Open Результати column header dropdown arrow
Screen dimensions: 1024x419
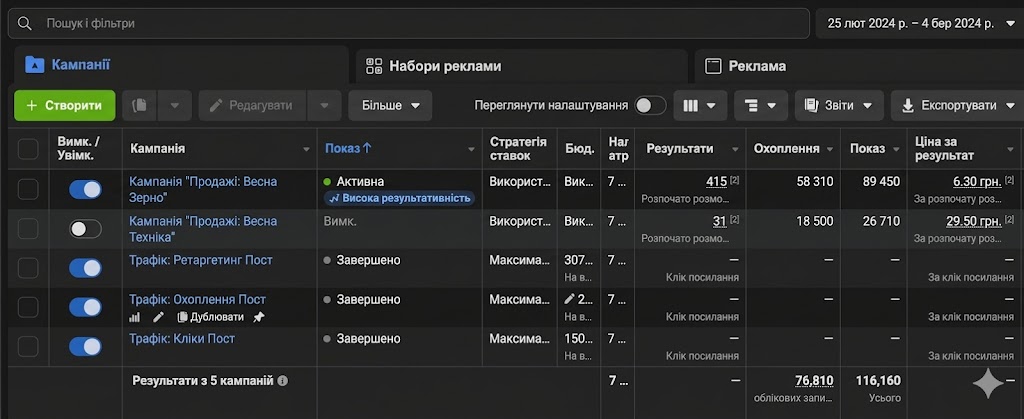tap(735, 149)
